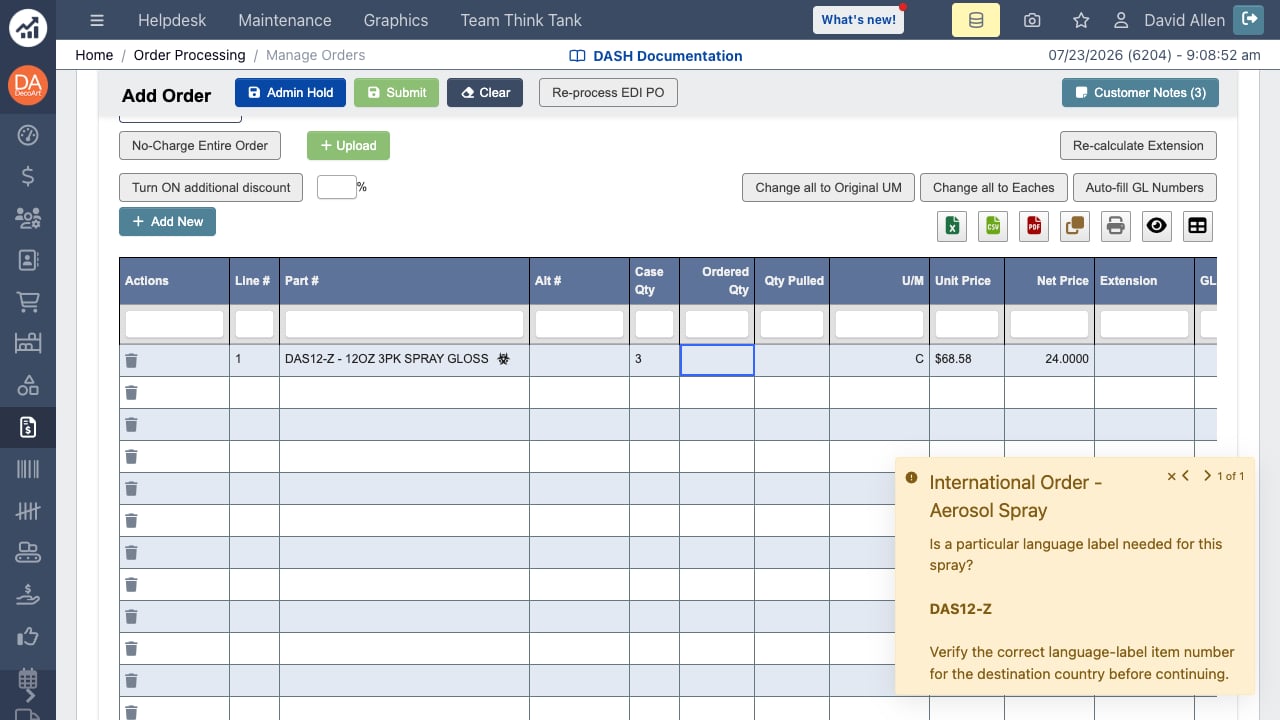
Task: Open the shapes sidebar icon
Action: [x=28, y=385]
